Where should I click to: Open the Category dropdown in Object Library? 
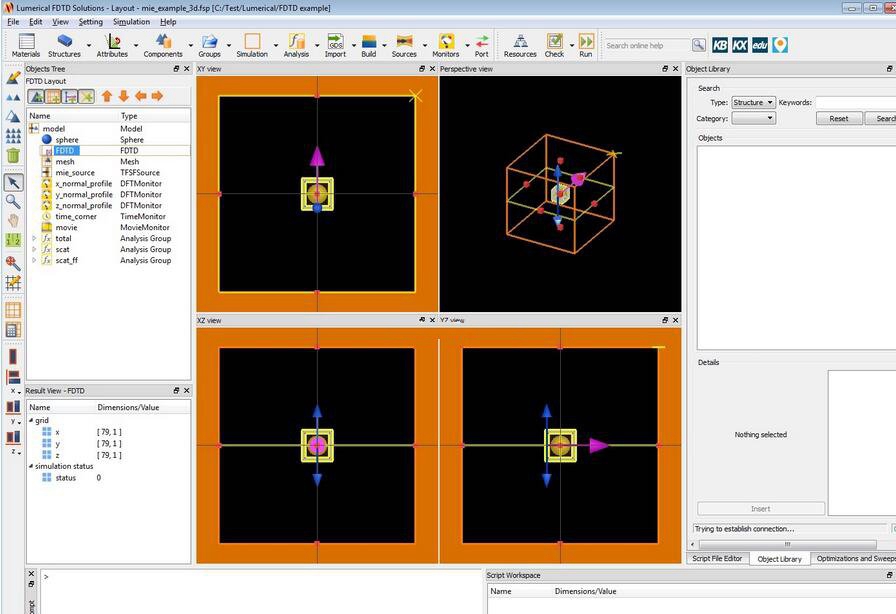tap(753, 118)
